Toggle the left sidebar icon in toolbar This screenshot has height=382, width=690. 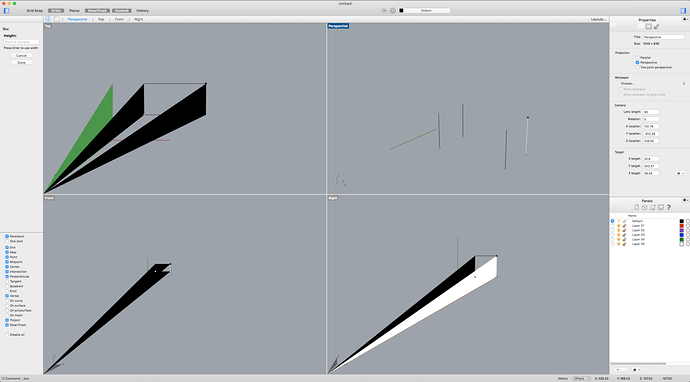(6, 11)
